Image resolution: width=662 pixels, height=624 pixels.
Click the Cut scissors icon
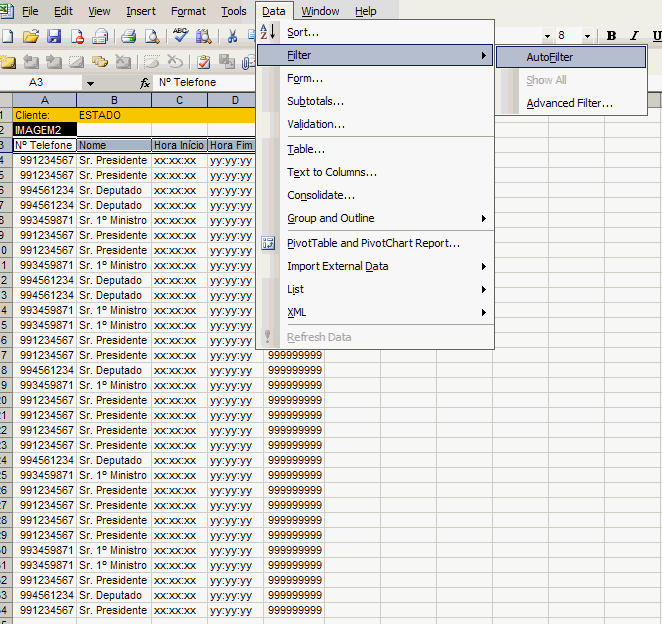(x=232, y=37)
